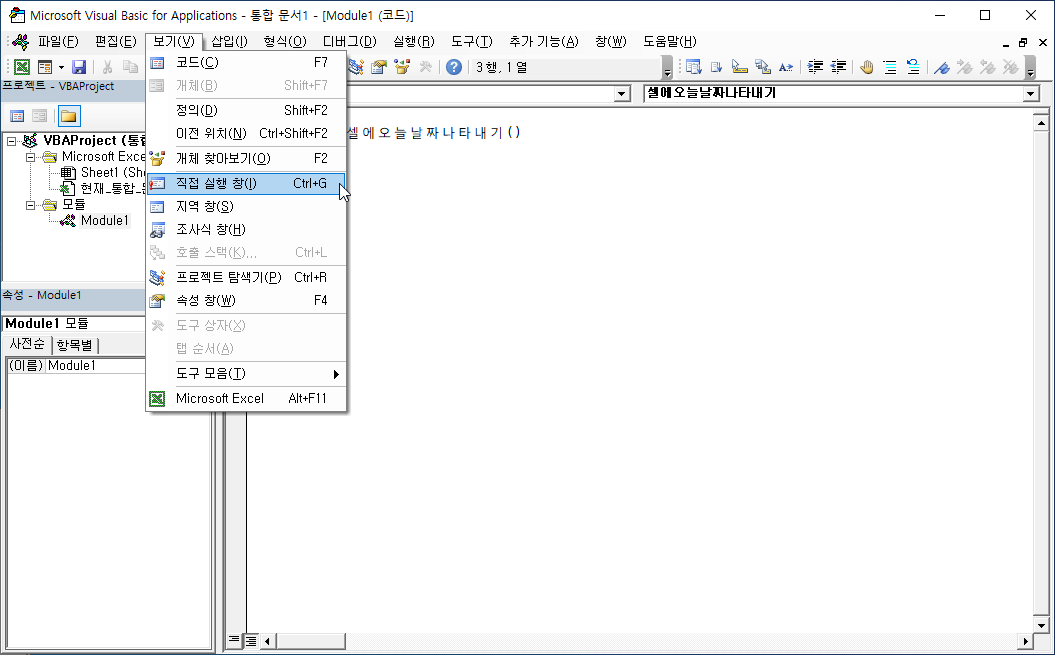The height and width of the screenshot is (655, 1055).
Task: Click the View Code icon in project panel
Action: click(17, 116)
